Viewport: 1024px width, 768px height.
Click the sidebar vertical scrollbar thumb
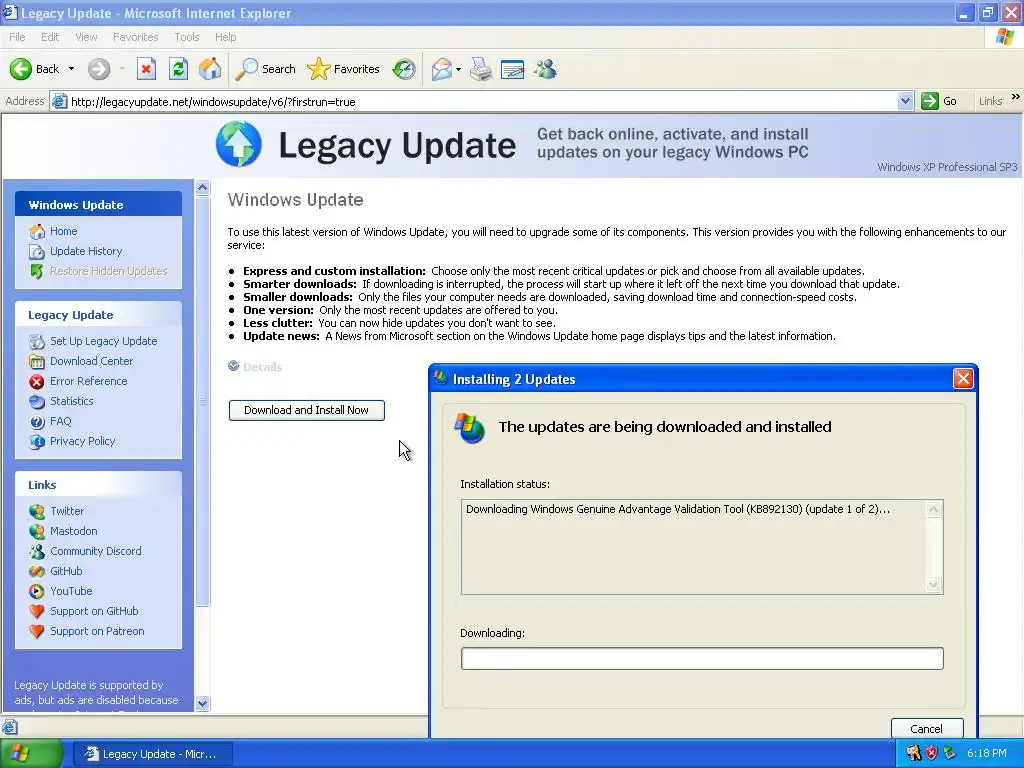(x=202, y=401)
